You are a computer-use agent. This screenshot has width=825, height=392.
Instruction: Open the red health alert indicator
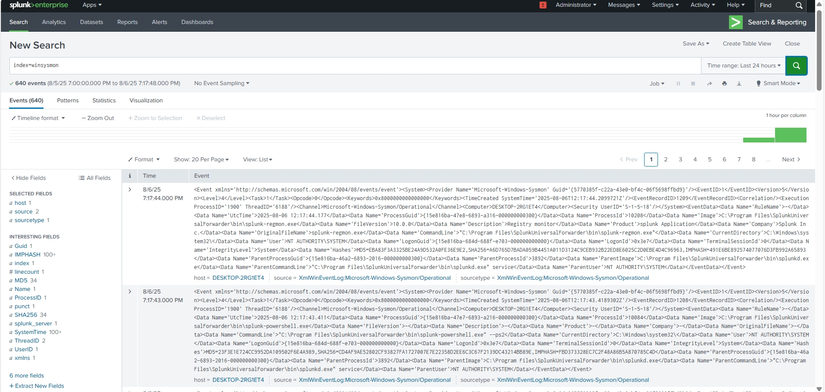543,5
